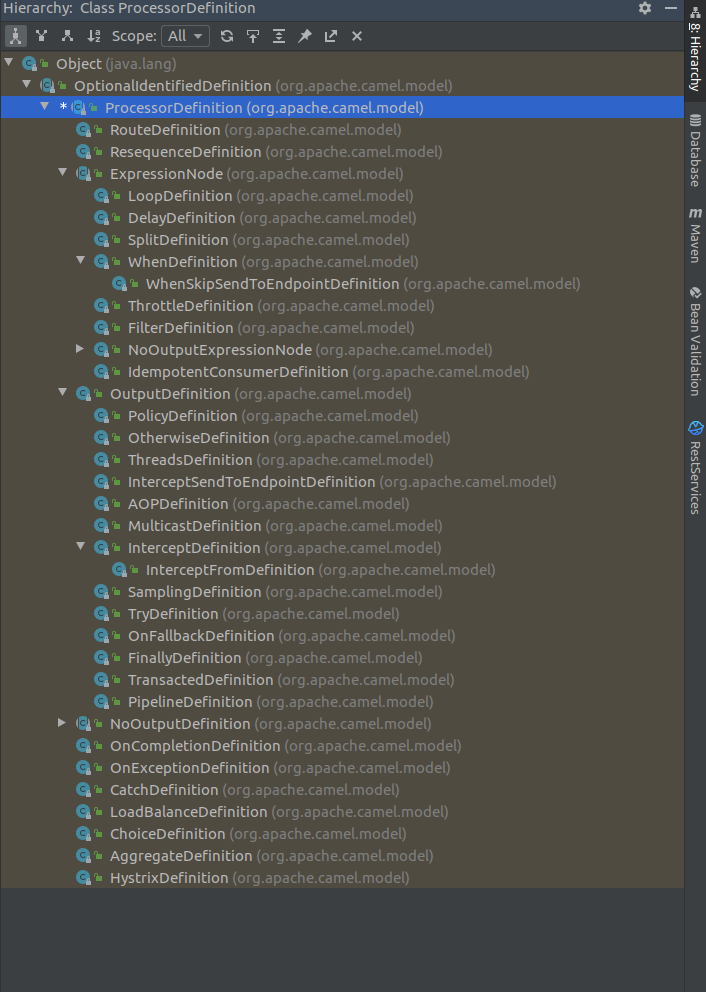The image size is (706, 992).
Task: Open the Maven side tab
Action: coord(695,235)
